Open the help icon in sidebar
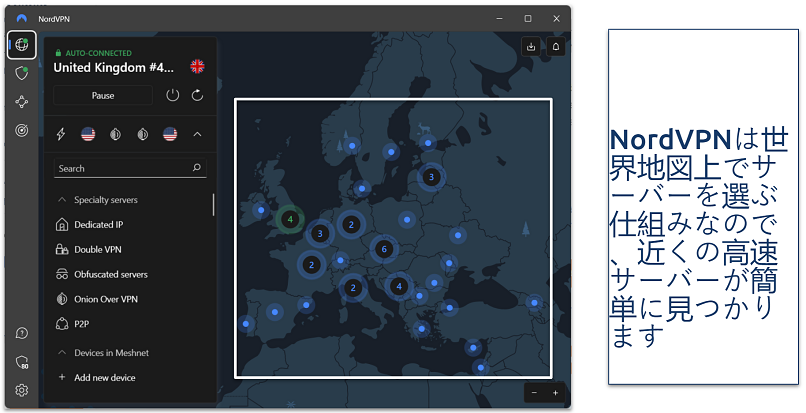The image size is (806, 413). click(x=21, y=333)
